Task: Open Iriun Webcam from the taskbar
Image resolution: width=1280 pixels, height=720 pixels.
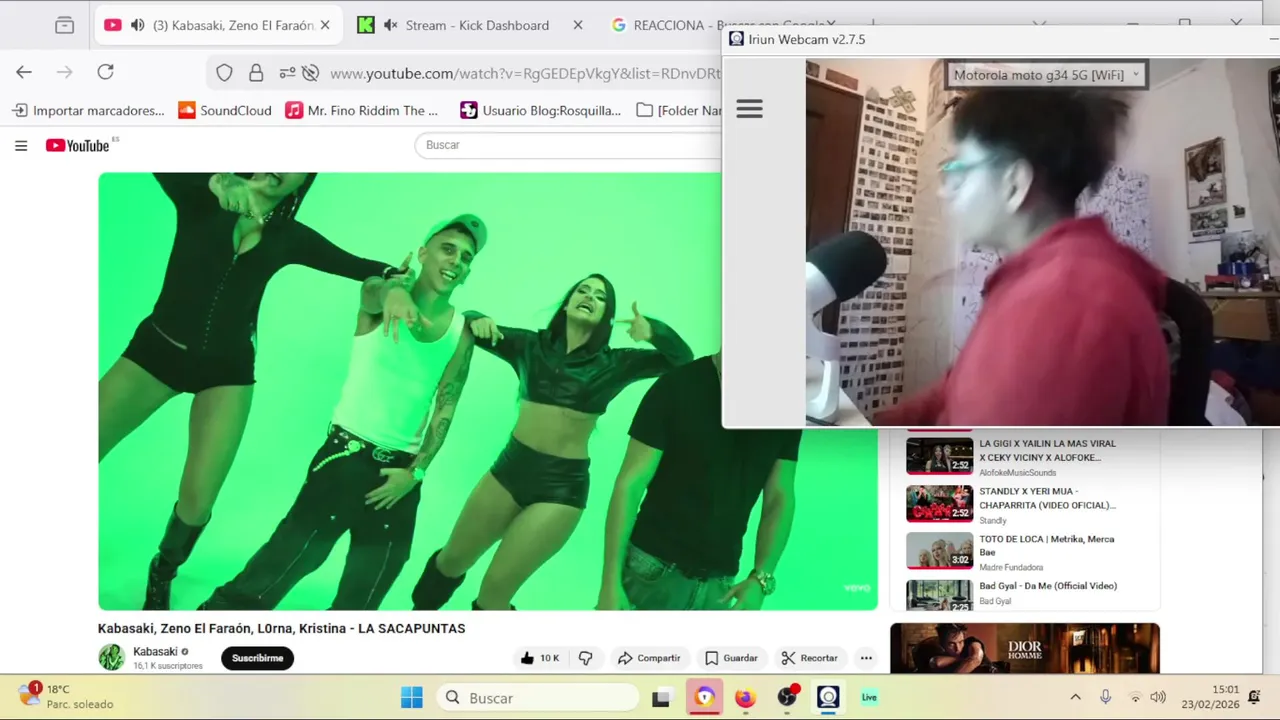Action: coord(828,698)
